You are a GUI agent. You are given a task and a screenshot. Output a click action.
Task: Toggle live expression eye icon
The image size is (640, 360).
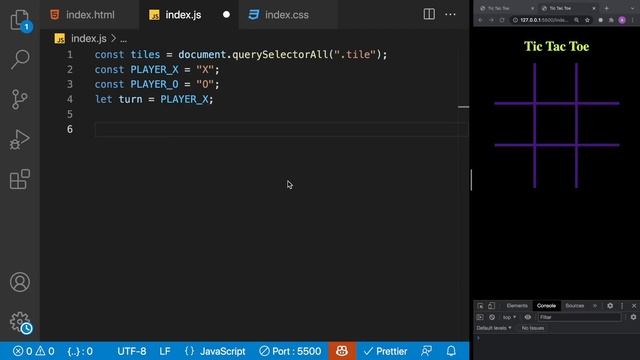[528, 317]
